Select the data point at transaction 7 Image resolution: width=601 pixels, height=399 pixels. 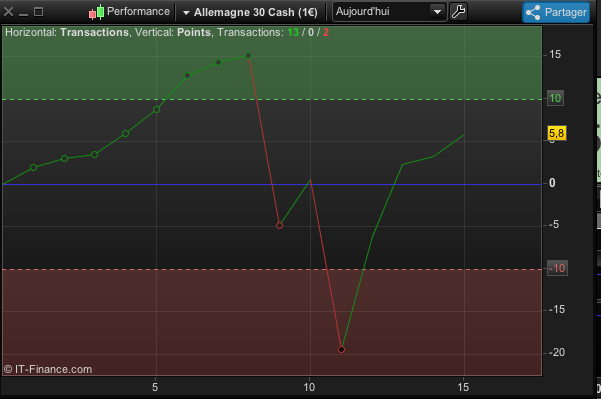[x=218, y=62]
